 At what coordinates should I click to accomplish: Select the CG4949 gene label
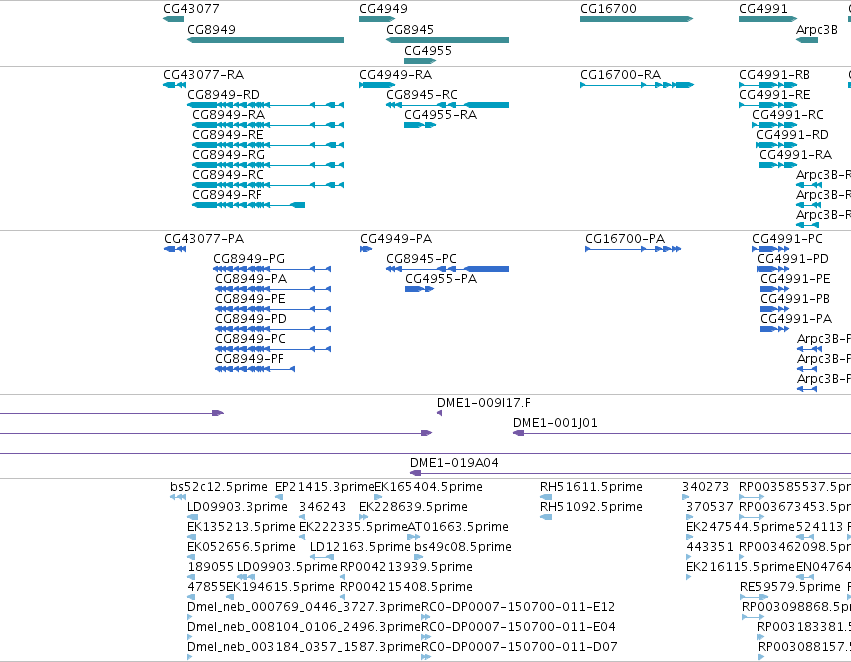click(x=383, y=9)
